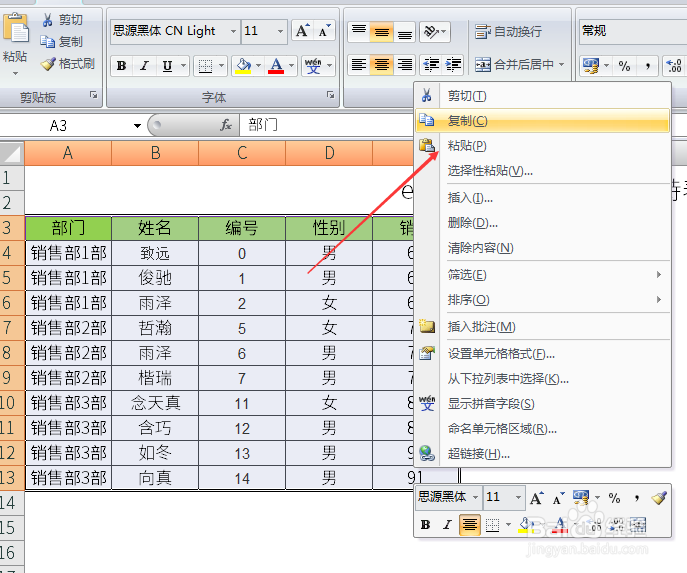This screenshot has height=573, width=687.
Task: Open ribbon font name dropdown 思源黑体 CN Light
Action: 234,31
